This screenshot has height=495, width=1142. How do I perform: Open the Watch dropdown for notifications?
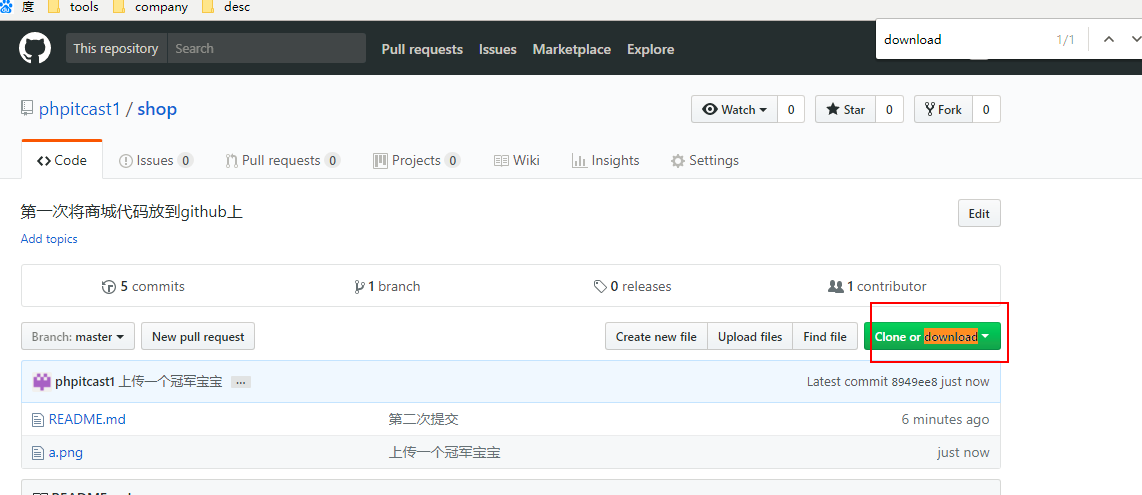point(735,109)
